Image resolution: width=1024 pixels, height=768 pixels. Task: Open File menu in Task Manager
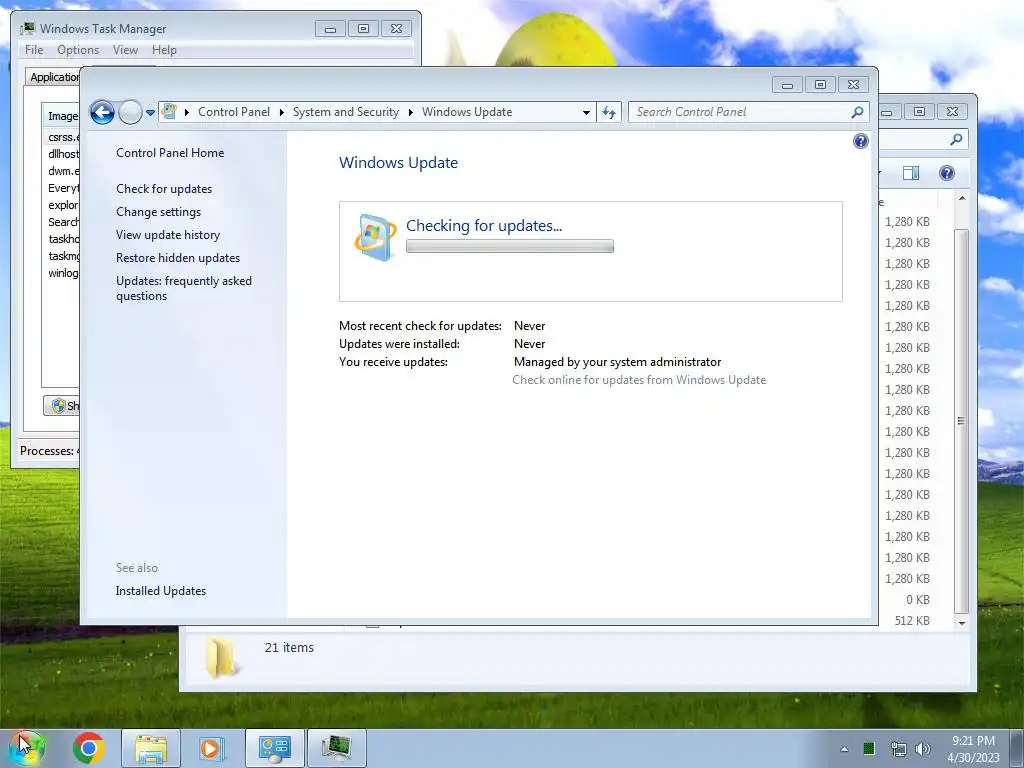pyautogui.click(x=34, y=50)
